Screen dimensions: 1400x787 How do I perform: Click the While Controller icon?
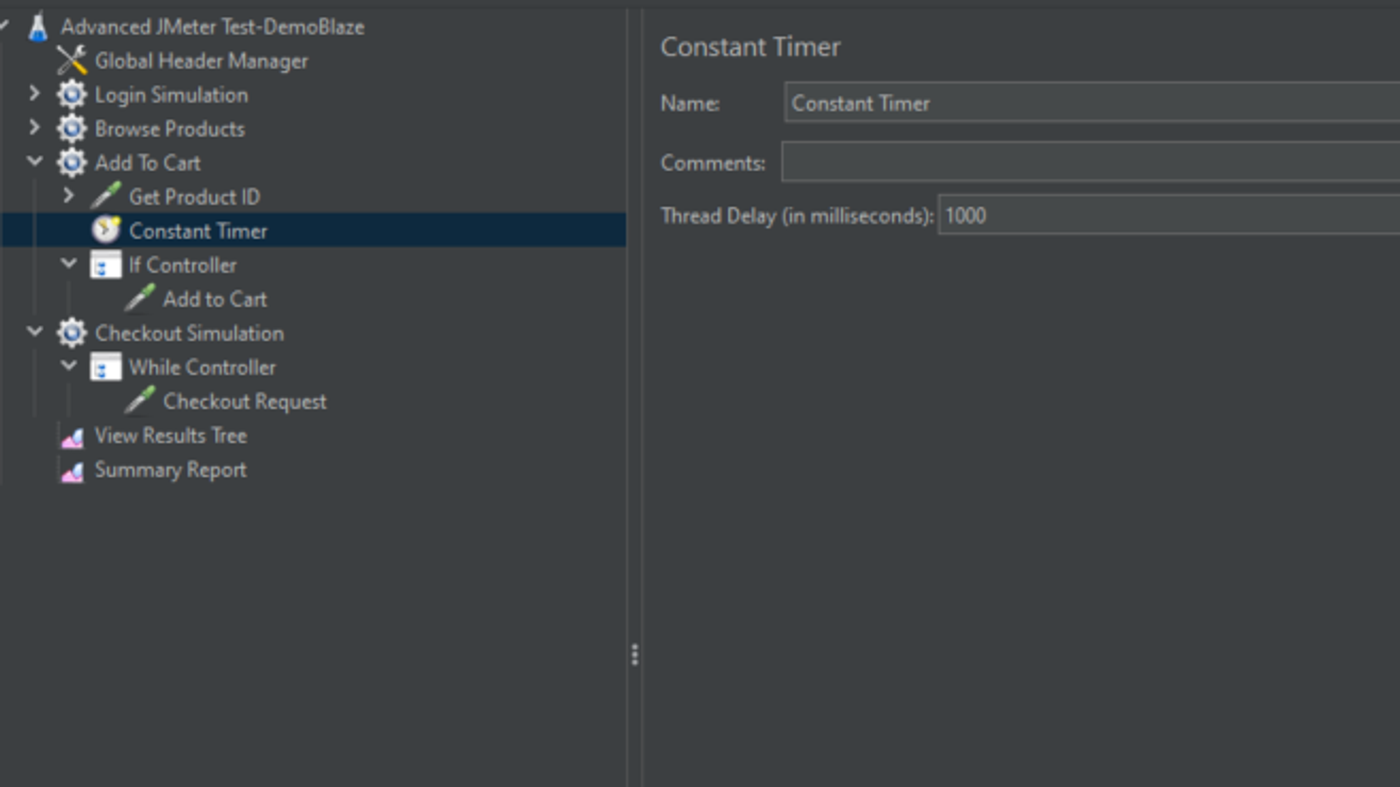coord(106,367)
